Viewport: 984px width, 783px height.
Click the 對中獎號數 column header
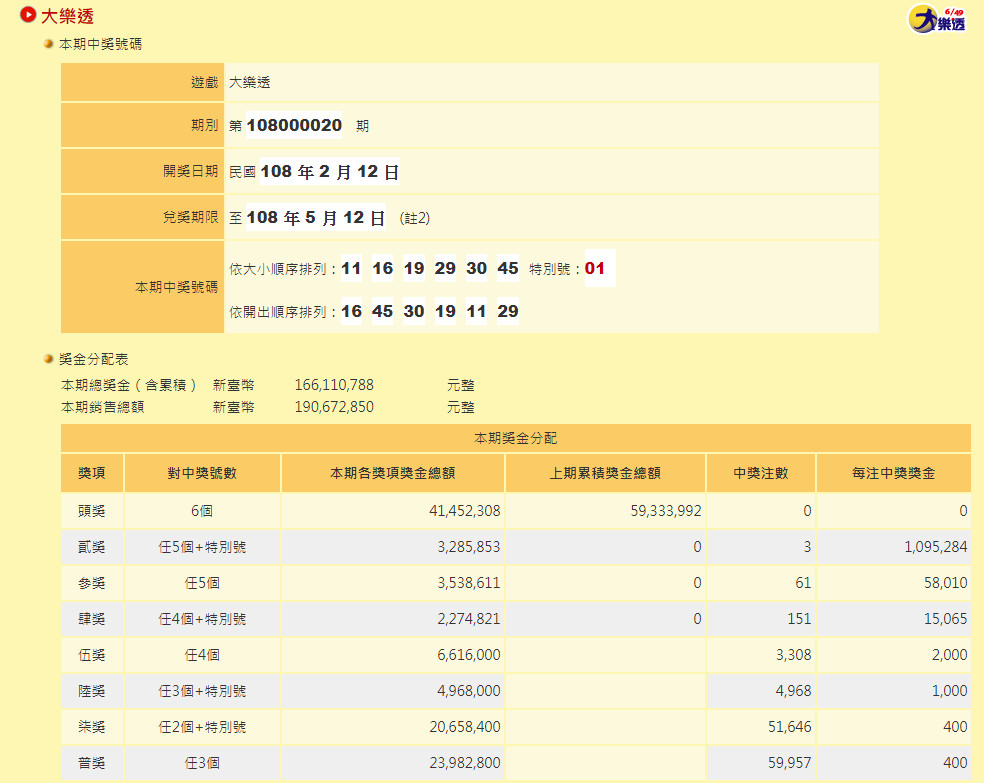tap(202, 473)
